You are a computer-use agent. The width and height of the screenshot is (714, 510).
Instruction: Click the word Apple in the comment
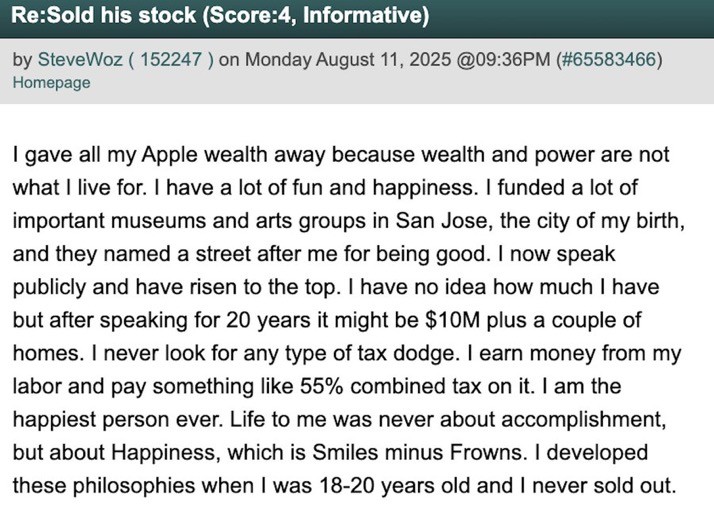(x=169, y=155)
